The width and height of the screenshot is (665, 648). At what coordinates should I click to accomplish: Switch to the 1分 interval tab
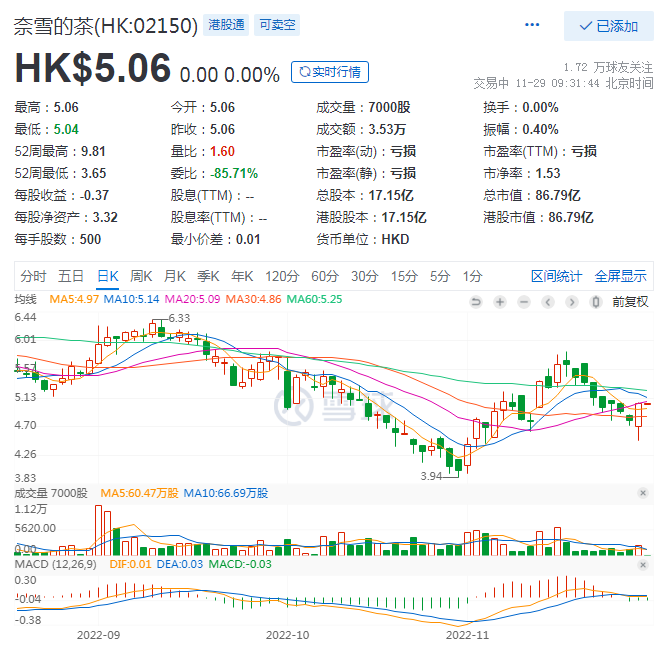(472, 277)
